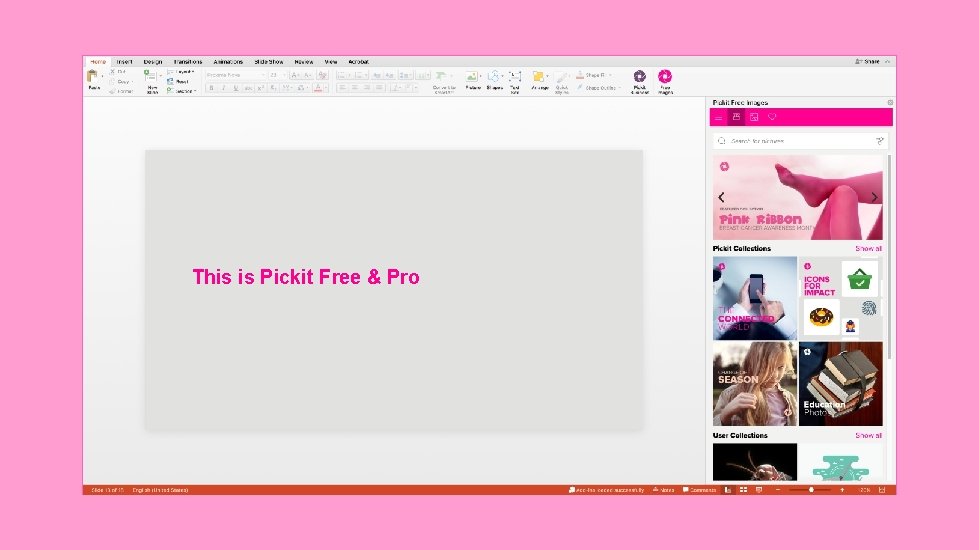The height and width of the screenshot is (550, 979).
Task: Click the Clear formatting icon
Action: (323, 75)
